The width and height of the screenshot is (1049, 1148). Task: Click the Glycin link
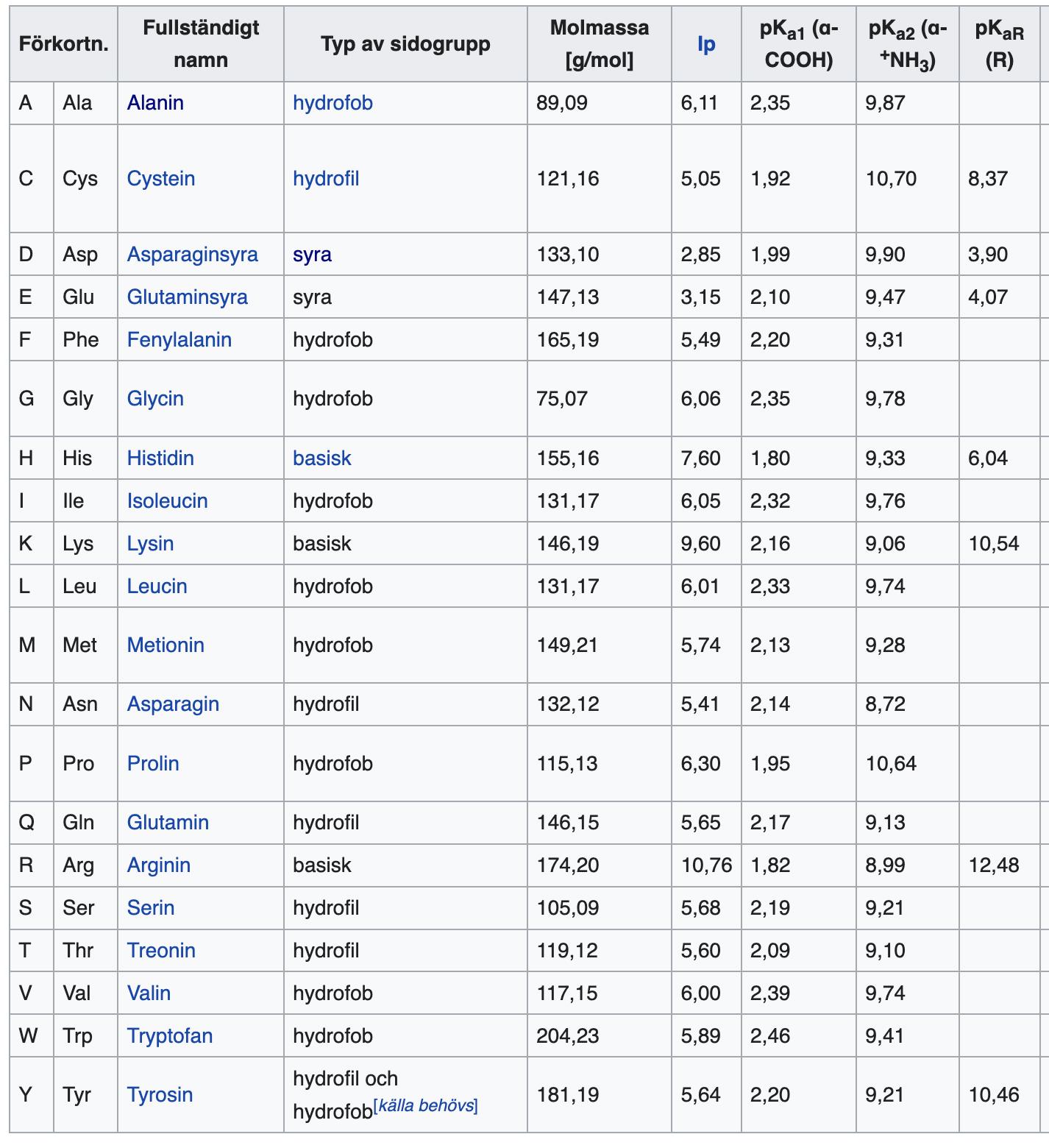click(155, 399)
